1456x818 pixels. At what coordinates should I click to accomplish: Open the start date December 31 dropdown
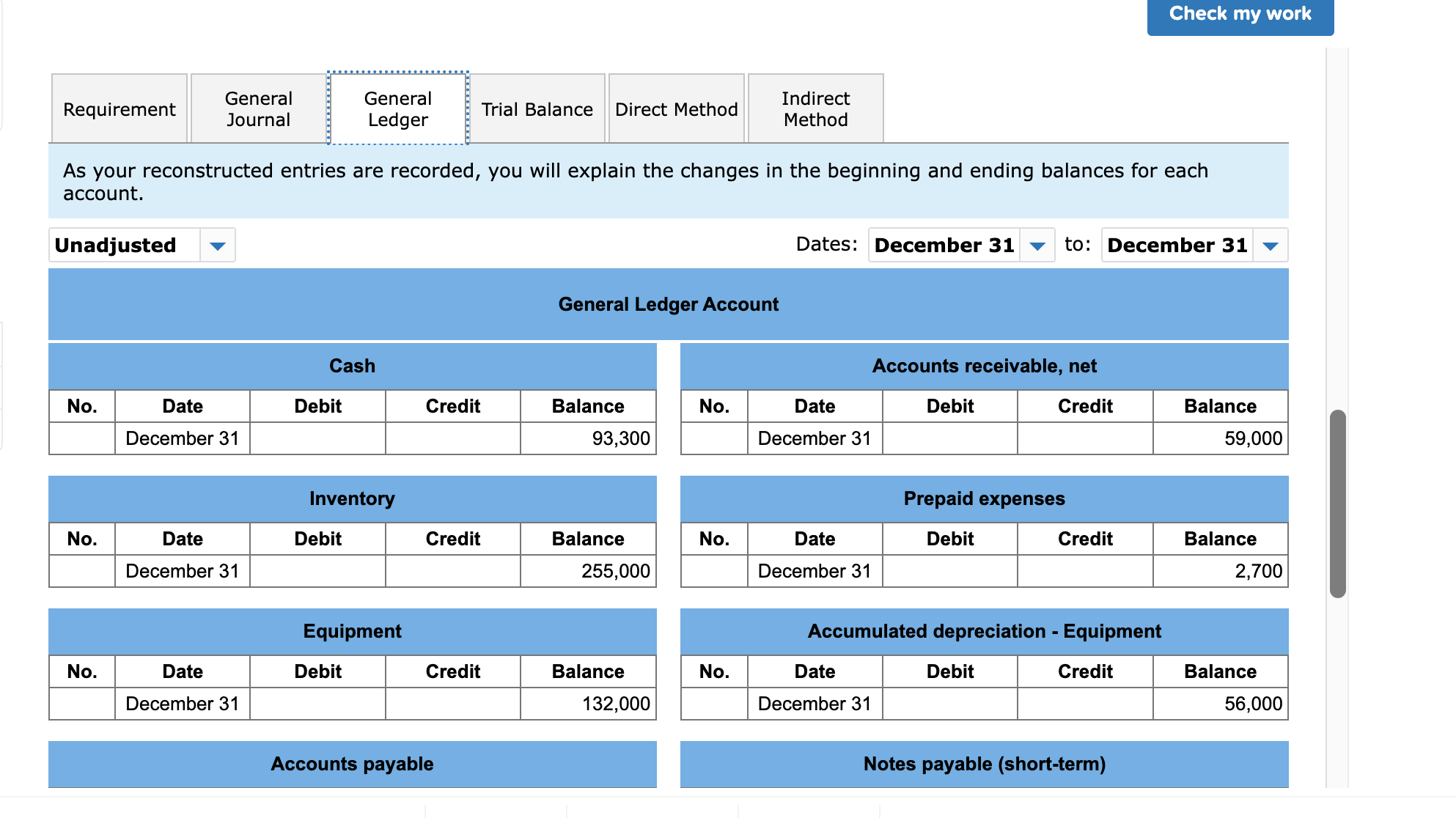point(1037,246)
